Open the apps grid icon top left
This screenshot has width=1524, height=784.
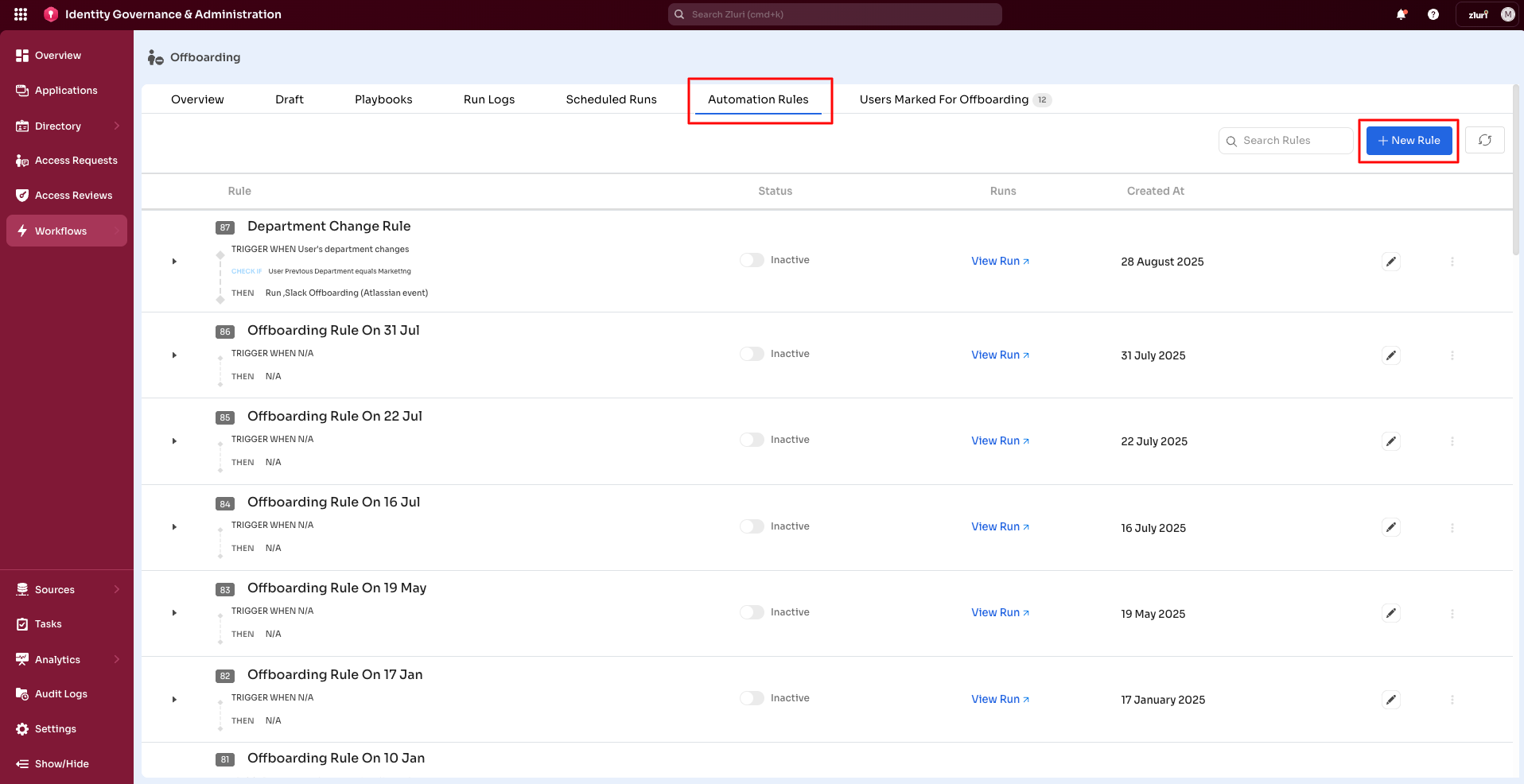(x=20, y=14)
